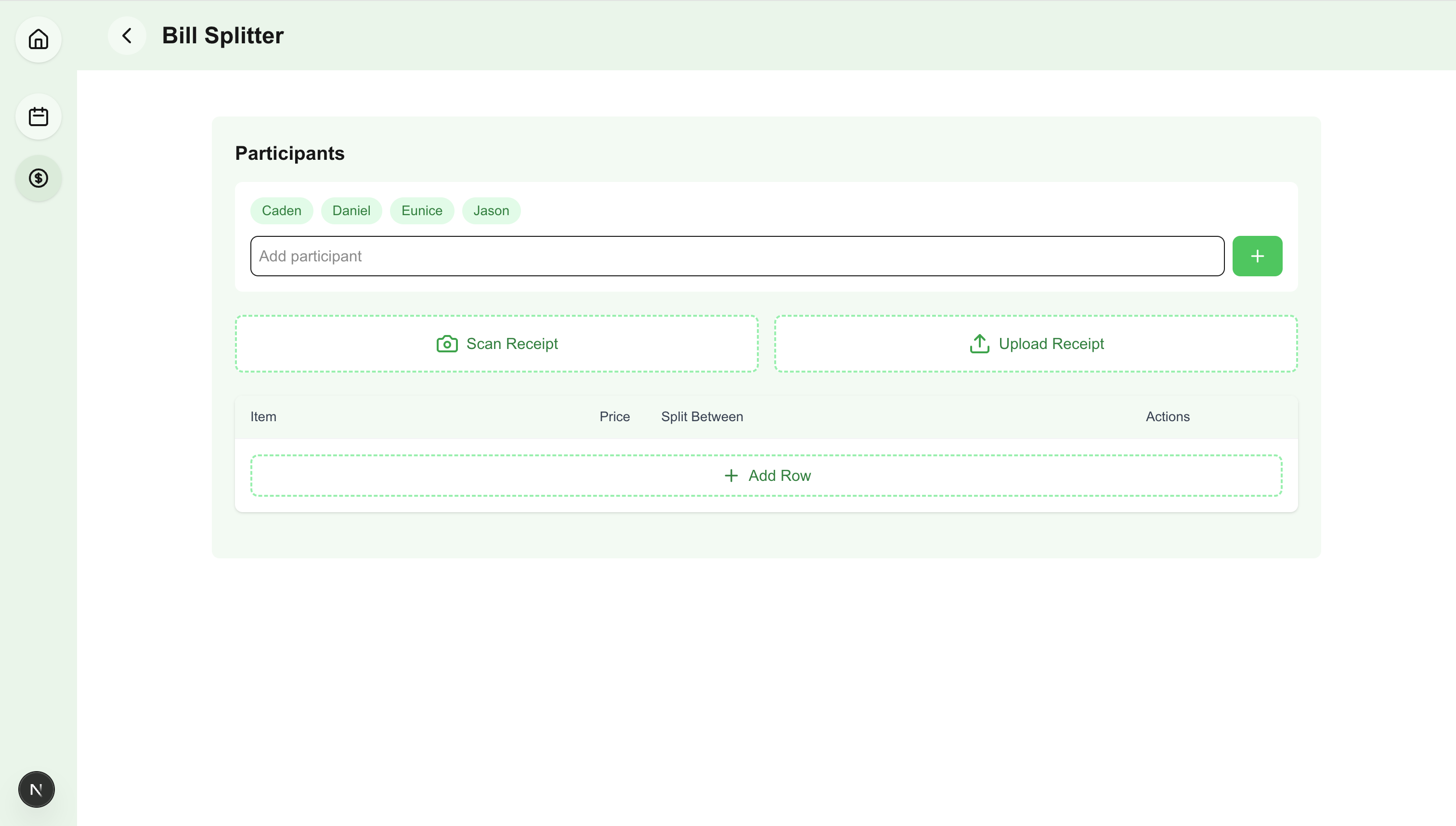Open the home page from sidebar

click(38, 39)
